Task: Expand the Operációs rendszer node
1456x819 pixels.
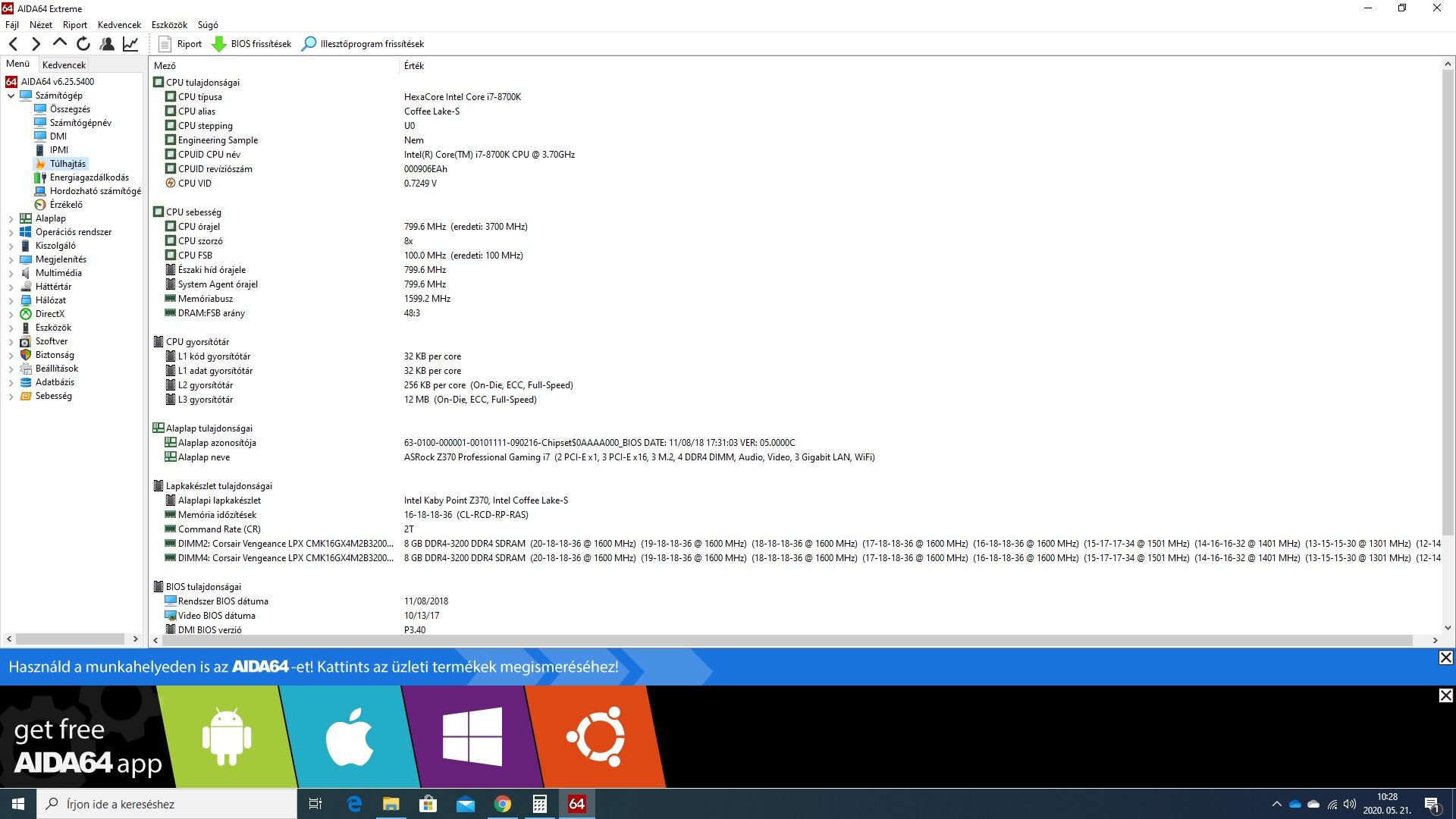Action: (11, 232)
